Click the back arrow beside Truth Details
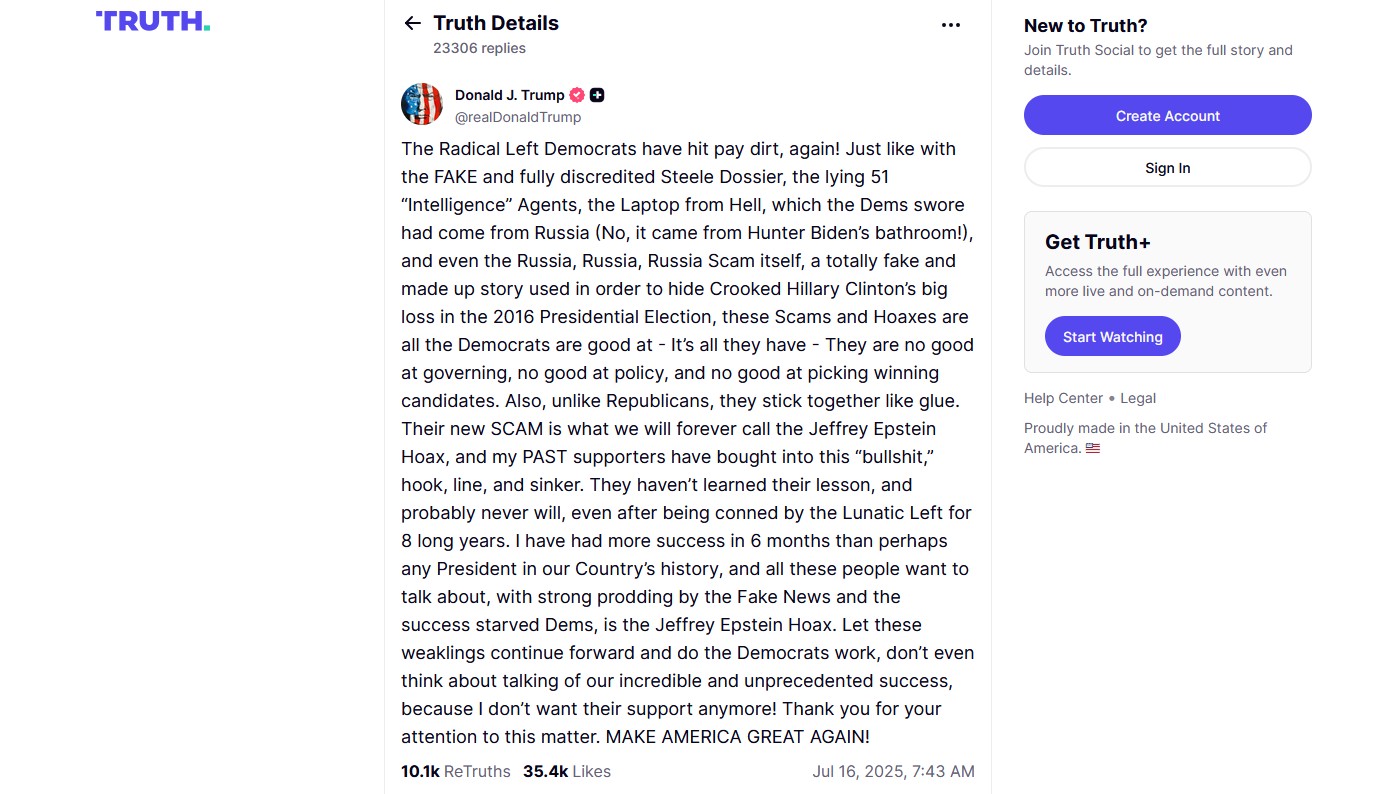Image resolution: width=1400 pixels, height=794 pixels. point(412,23)
